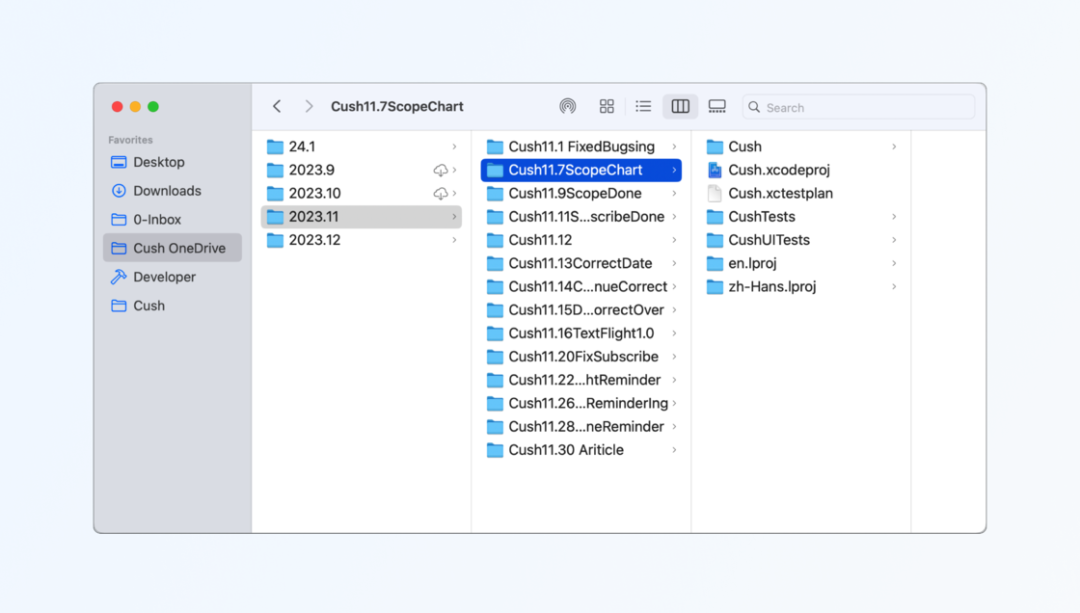The width and height of the screenshot is (1080, 613).
Task: Select Cush11.12 folder
Action: pos(581,240)
